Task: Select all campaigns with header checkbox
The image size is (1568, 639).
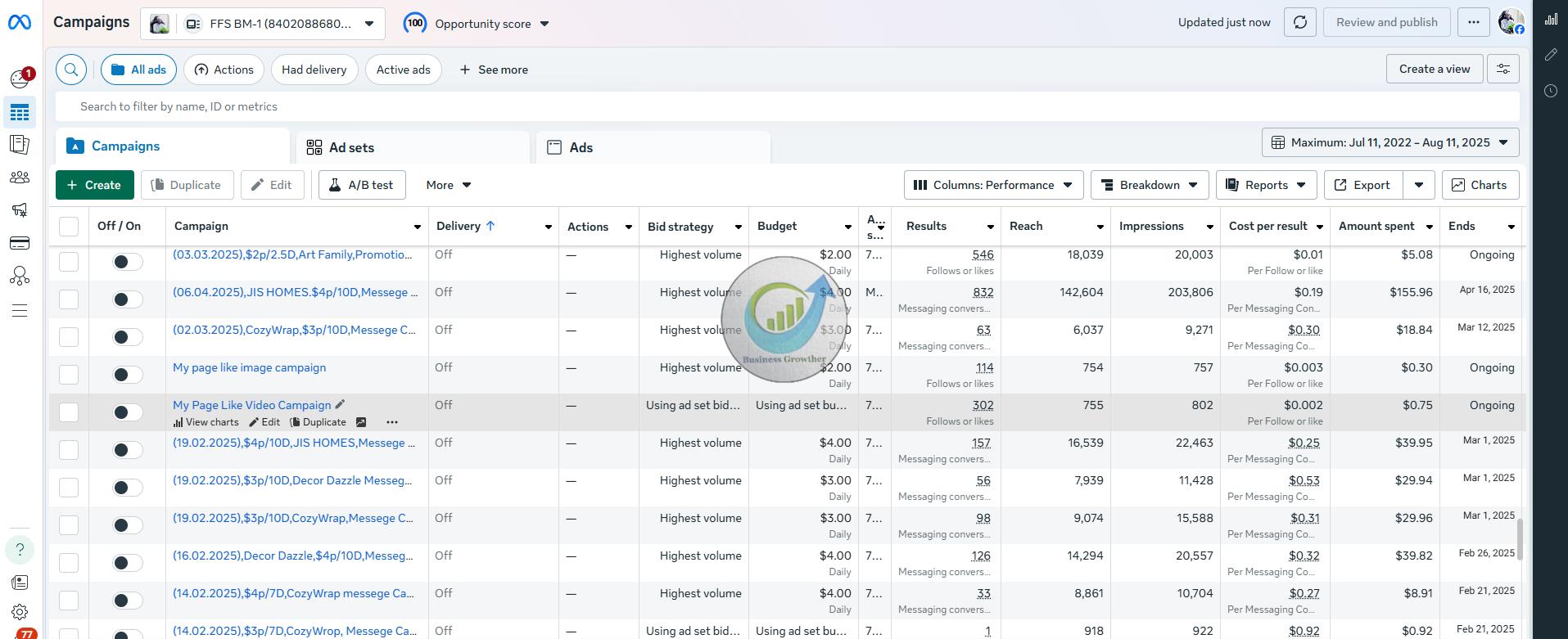Action: point(69,227)
